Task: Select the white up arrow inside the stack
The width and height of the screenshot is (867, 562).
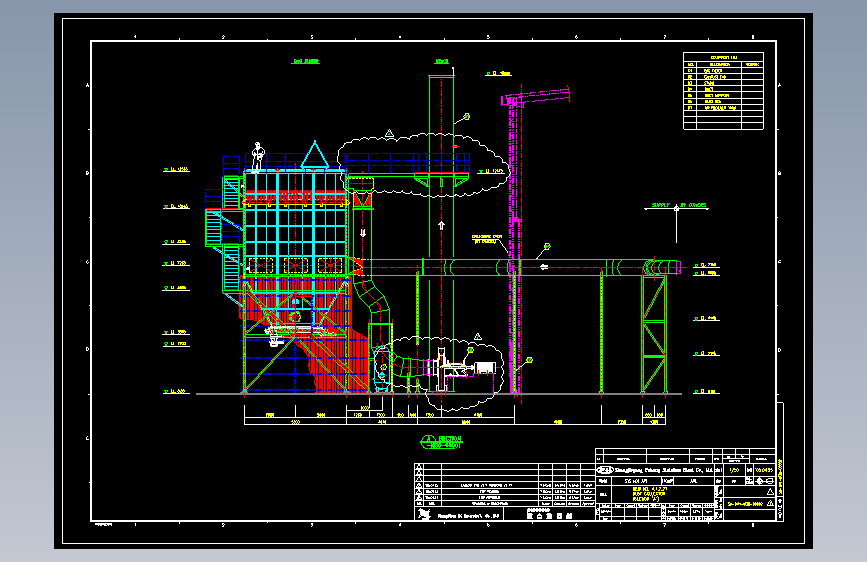Action: coord(441,225)
